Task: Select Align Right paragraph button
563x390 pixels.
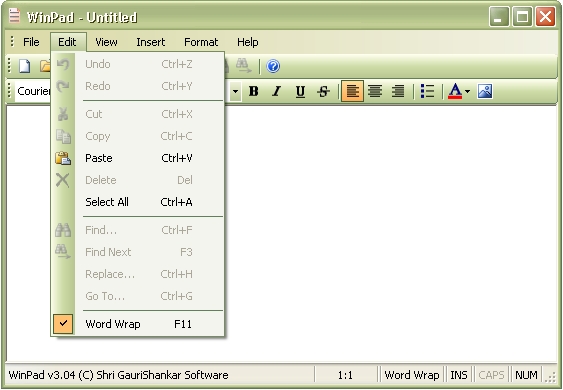Action: [398, 91]
